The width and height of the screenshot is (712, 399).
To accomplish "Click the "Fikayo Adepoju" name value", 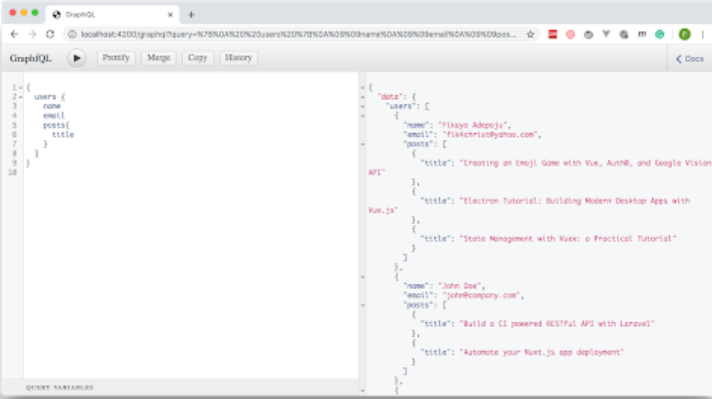I will point(474,125).
